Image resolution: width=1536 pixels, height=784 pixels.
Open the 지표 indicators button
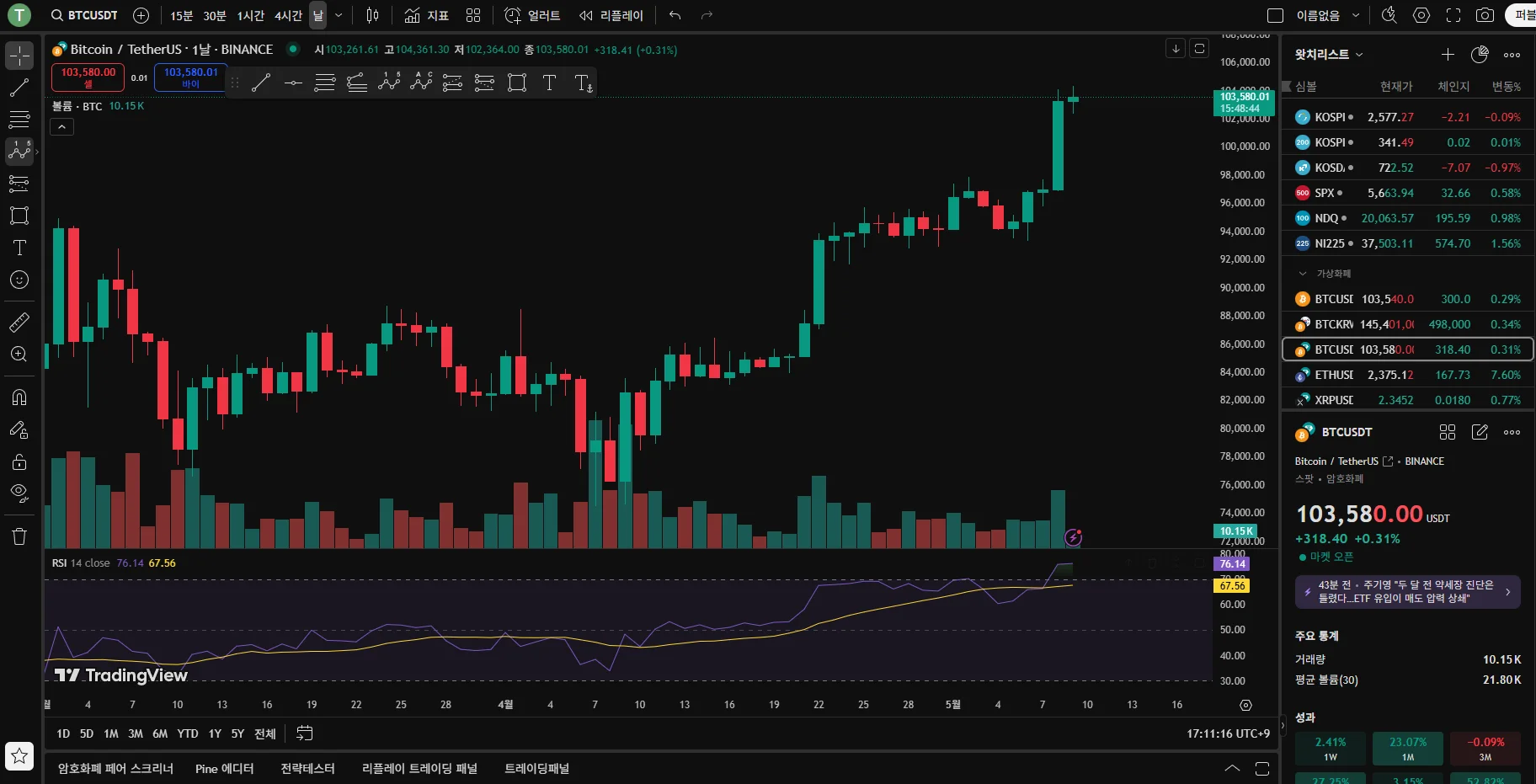(426, 15)
